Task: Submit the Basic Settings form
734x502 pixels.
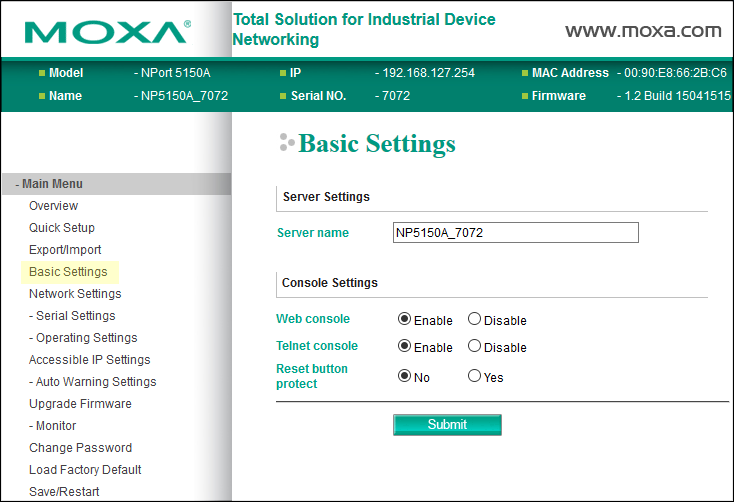Action: coord(447,425)
